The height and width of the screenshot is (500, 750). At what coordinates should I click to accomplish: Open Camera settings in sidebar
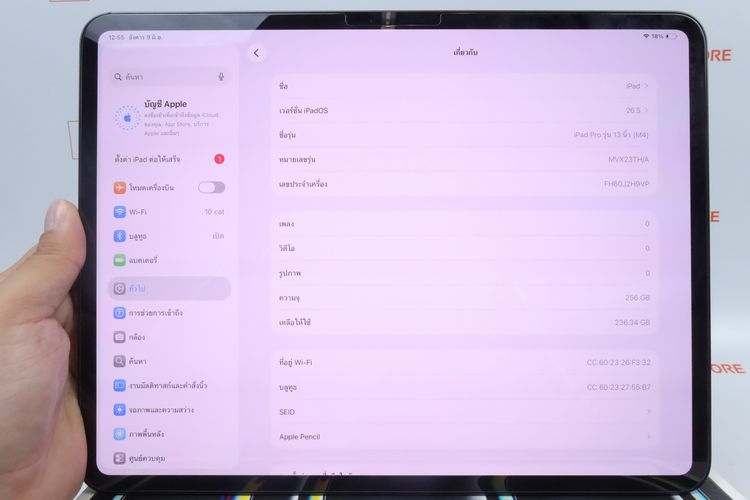click(x=169, y=337)
